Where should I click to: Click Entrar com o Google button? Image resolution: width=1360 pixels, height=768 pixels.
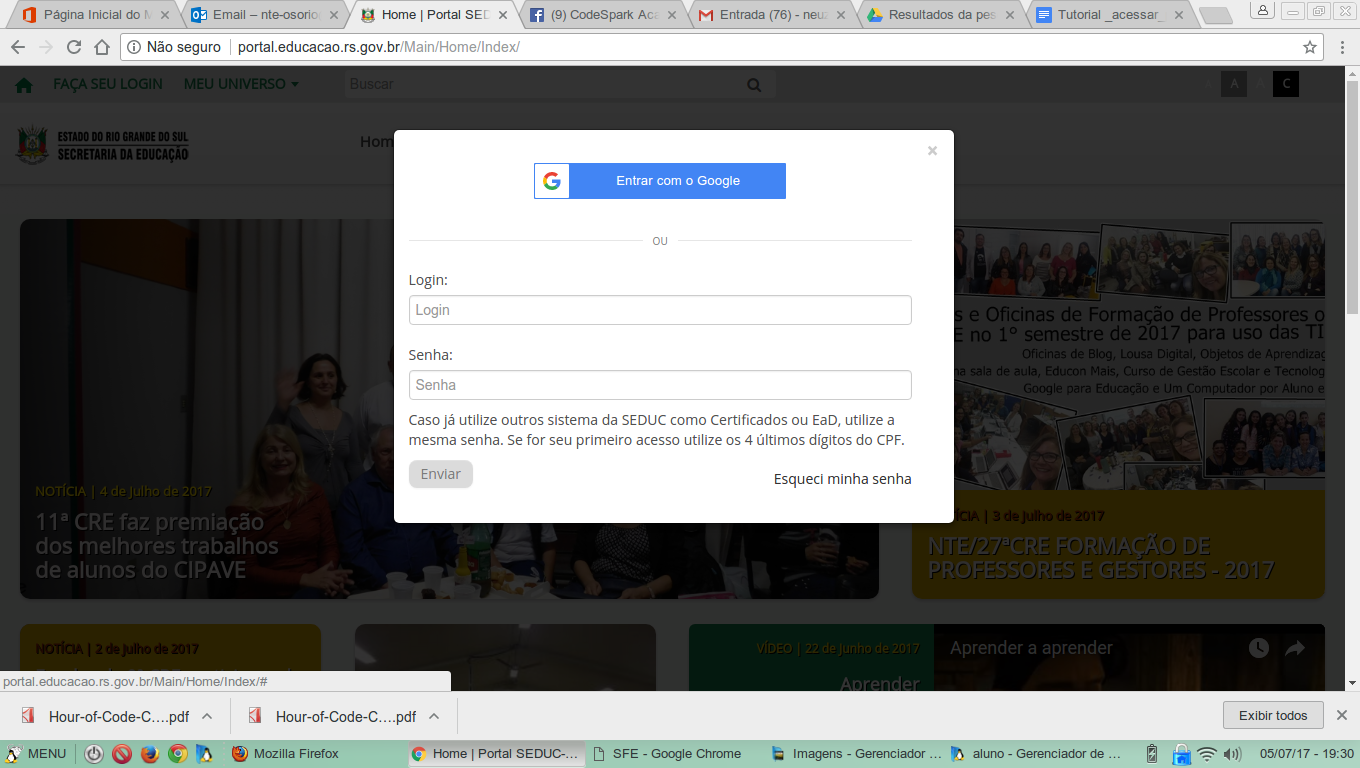[x=660, y=181]
